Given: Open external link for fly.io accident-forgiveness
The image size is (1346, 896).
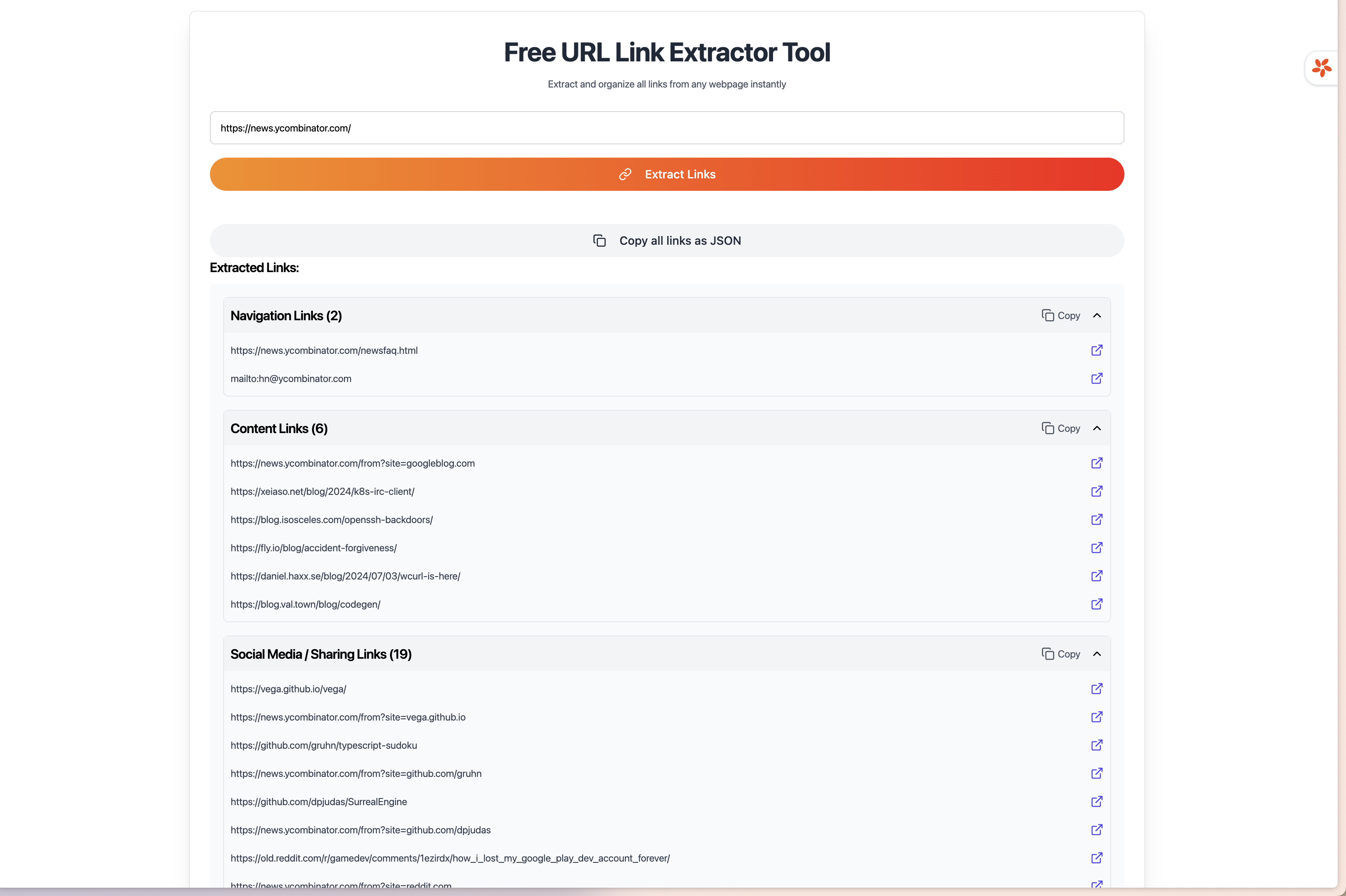Looking at the screenshot, I should pos(1096,548).
